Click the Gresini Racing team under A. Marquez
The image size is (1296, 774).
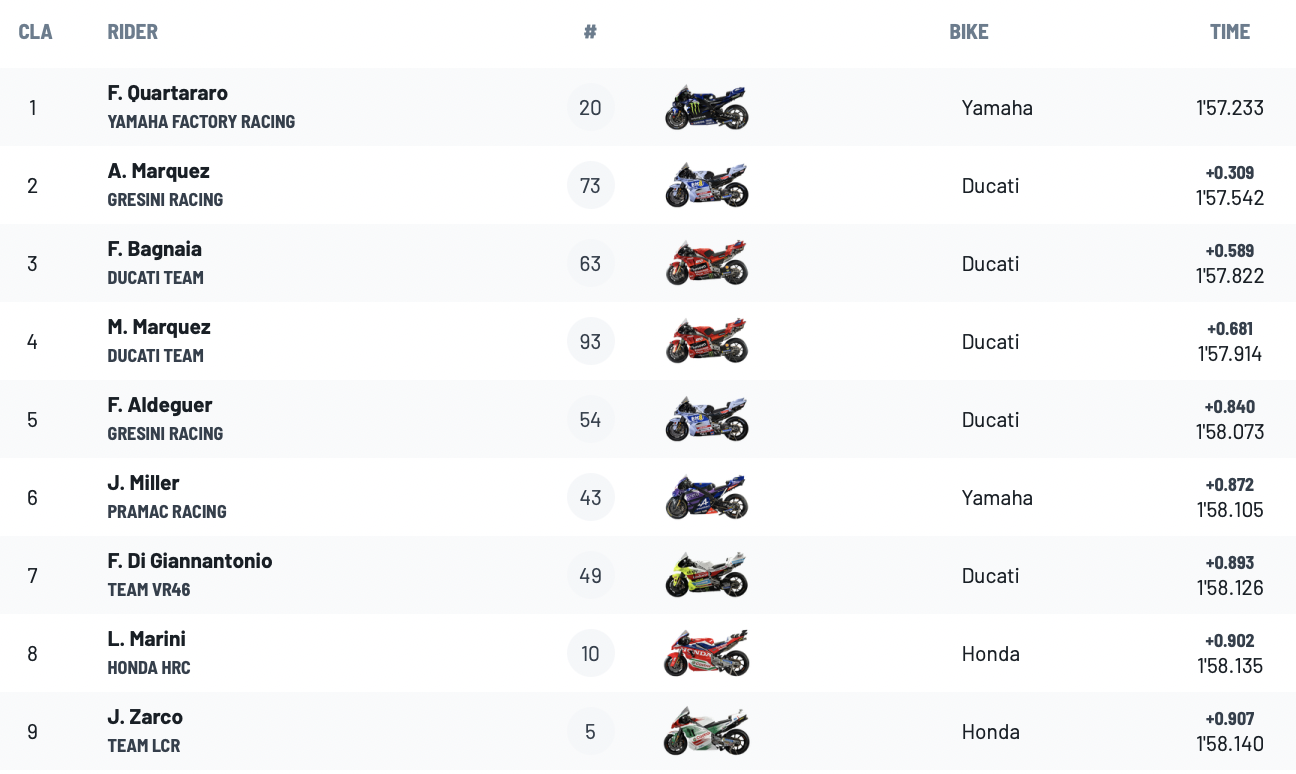(x=165, y=199)
